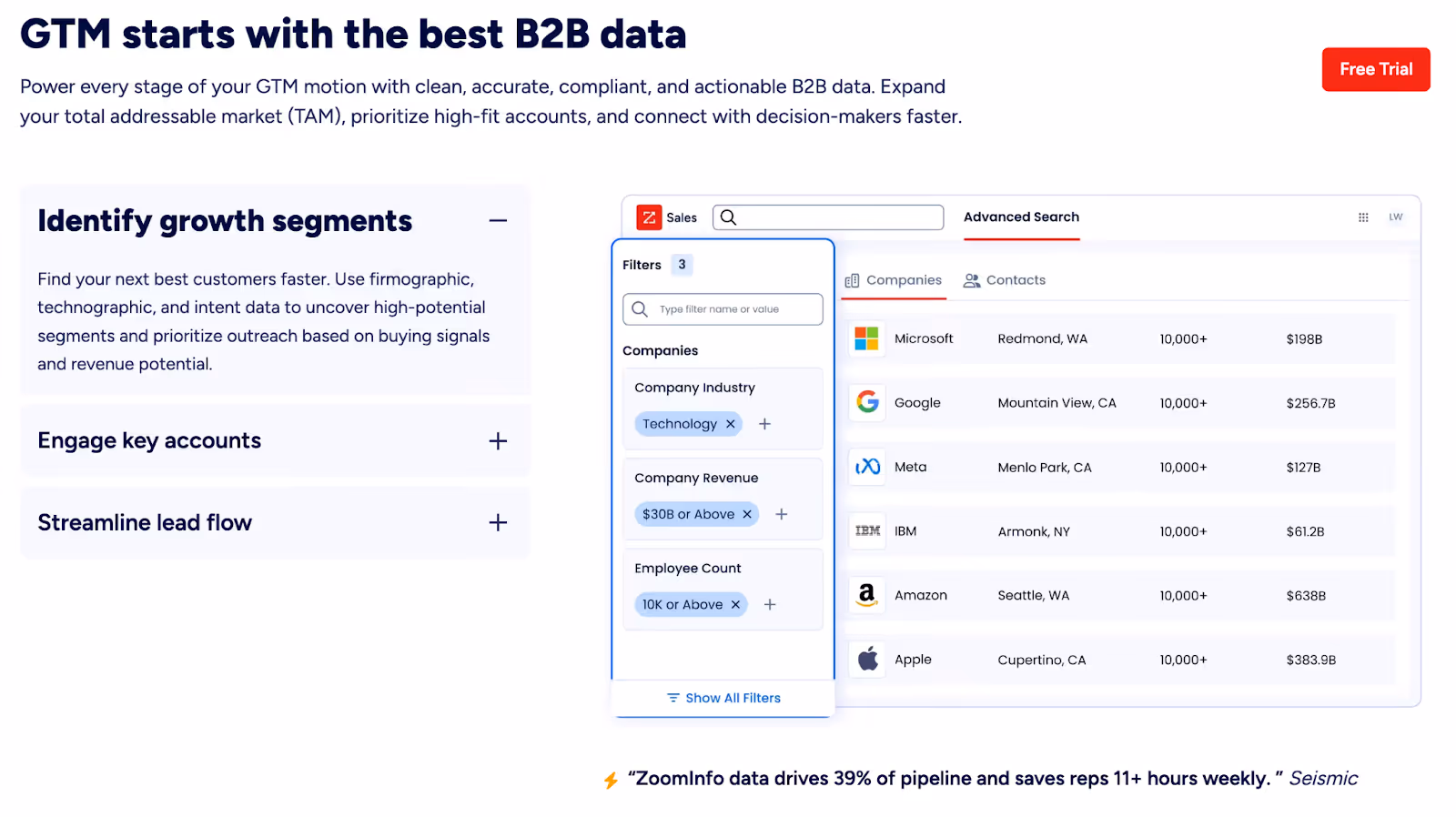Switch to the Companies tab
Viewport: 1456px width, 817px height.
click(x=894, y=280)
